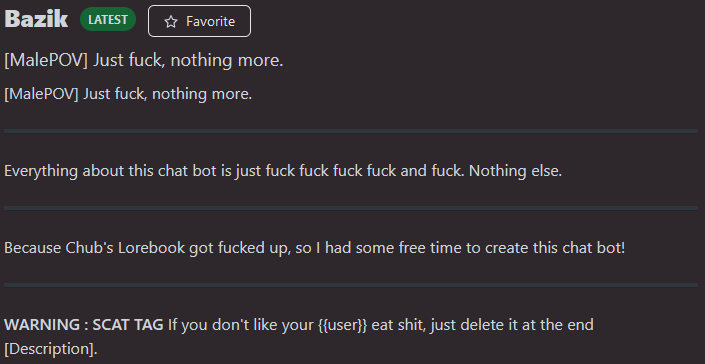Click the first horizontal divider line
The width and height of the screenshot is (705, 364).
(x=351, y=131)
